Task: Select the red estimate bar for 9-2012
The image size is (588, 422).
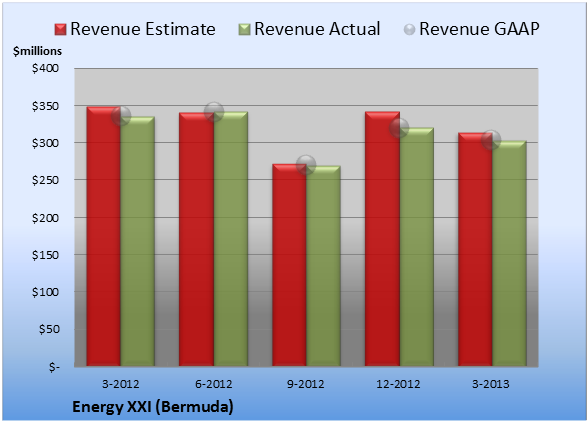Action: [x=289, y=265]
